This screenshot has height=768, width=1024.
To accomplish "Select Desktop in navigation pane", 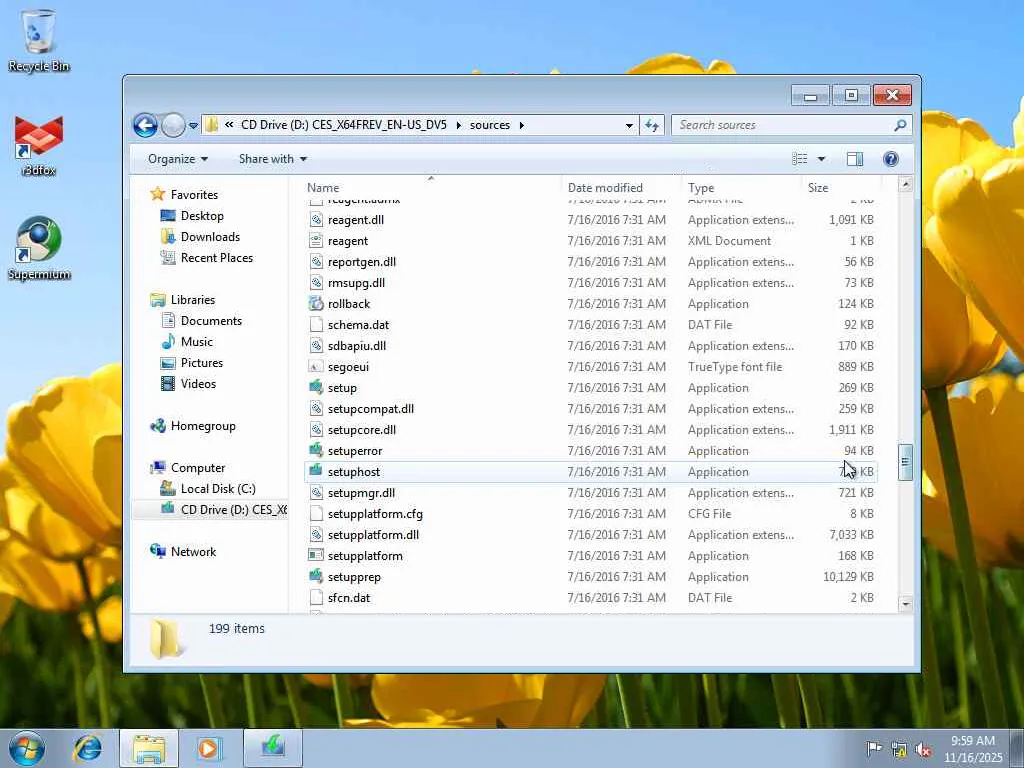I will click(x=192, y=216).
